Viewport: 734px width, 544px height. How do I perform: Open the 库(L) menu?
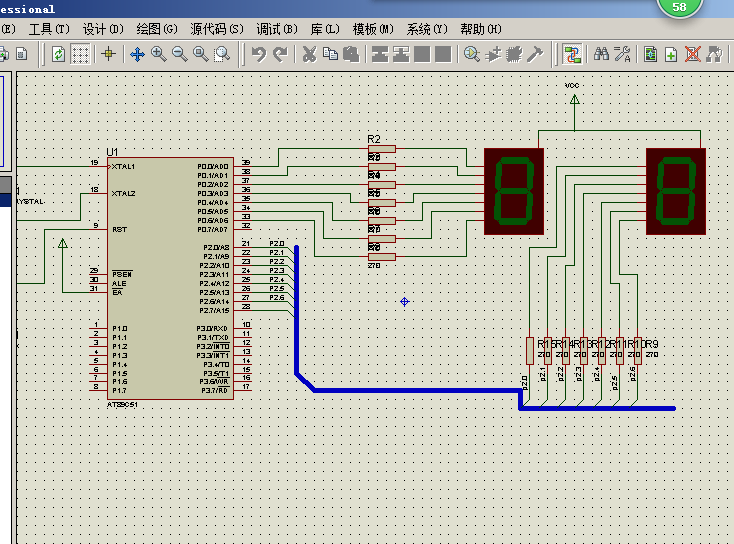pyautogui.click(x=325, y=29)
